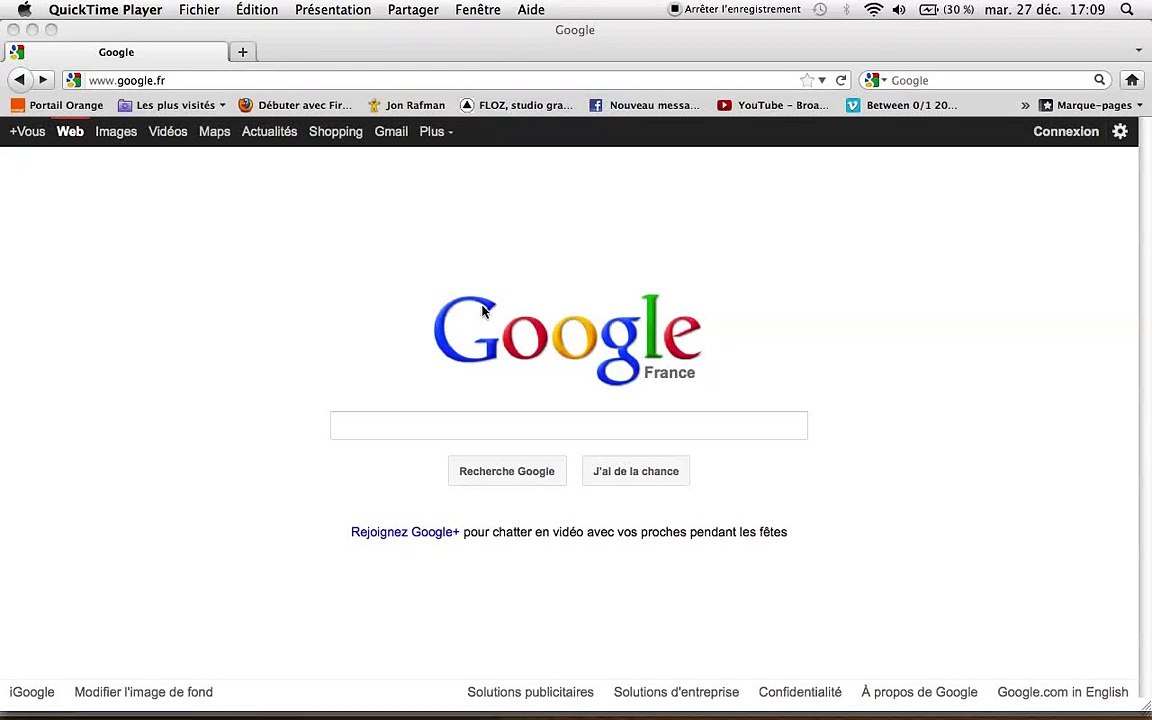Open the Portail Orange bookmark
The width and height of the screenshot is (1152, 720).
click(x=57, y=105)
